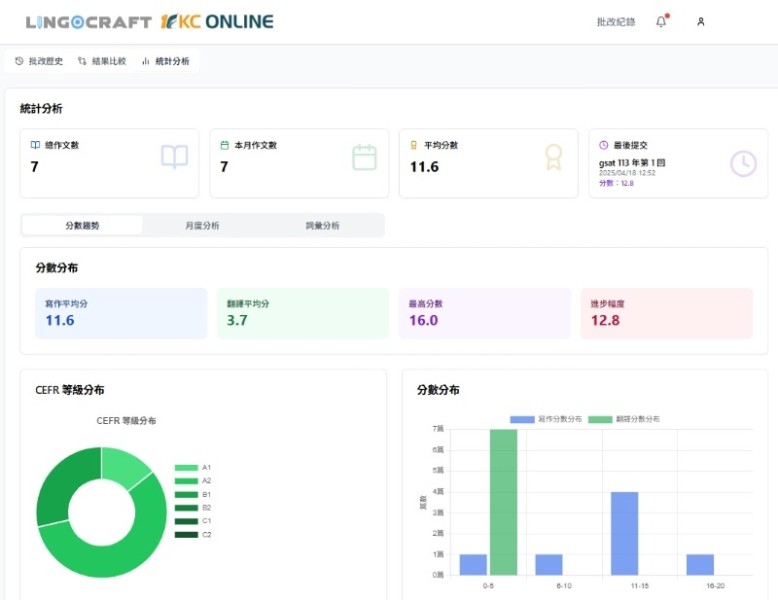The height and width of the screenshot is (600, 778).
Task: Switch to the 結果比較 tab
Action: [x=103, y=61]
